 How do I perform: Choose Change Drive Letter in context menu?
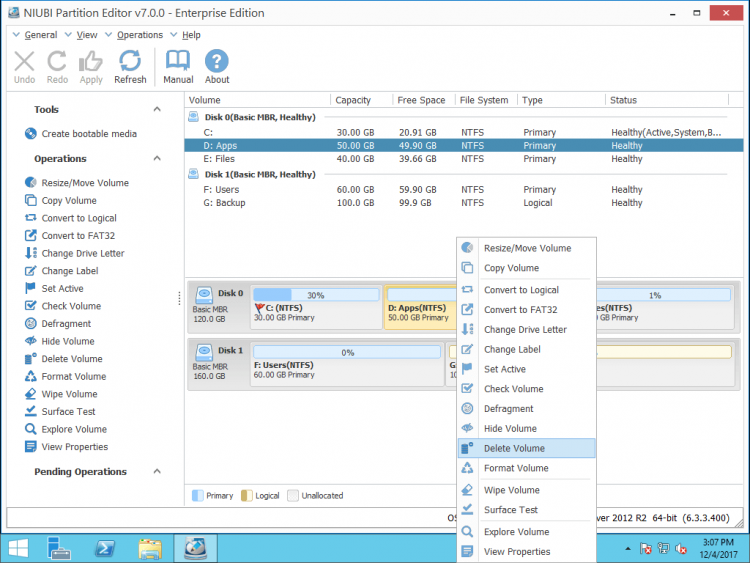point(527,330)
